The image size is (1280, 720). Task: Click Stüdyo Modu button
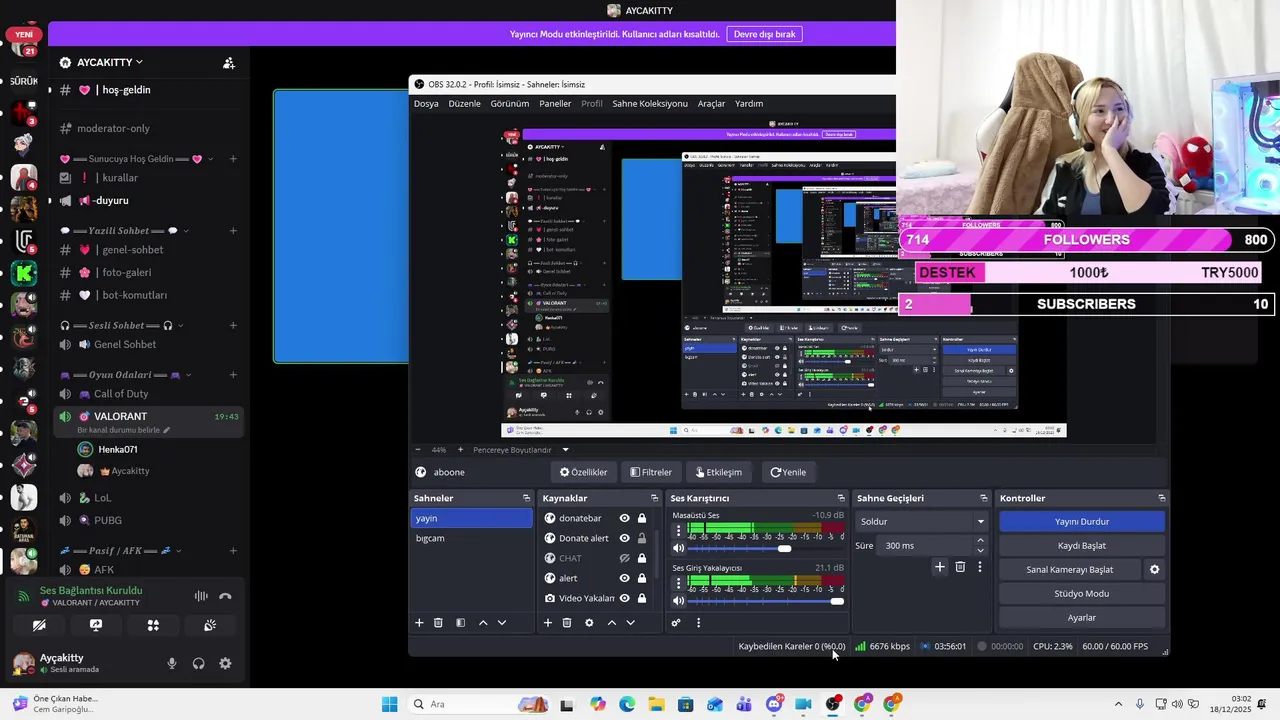[x=1082, y=593]
